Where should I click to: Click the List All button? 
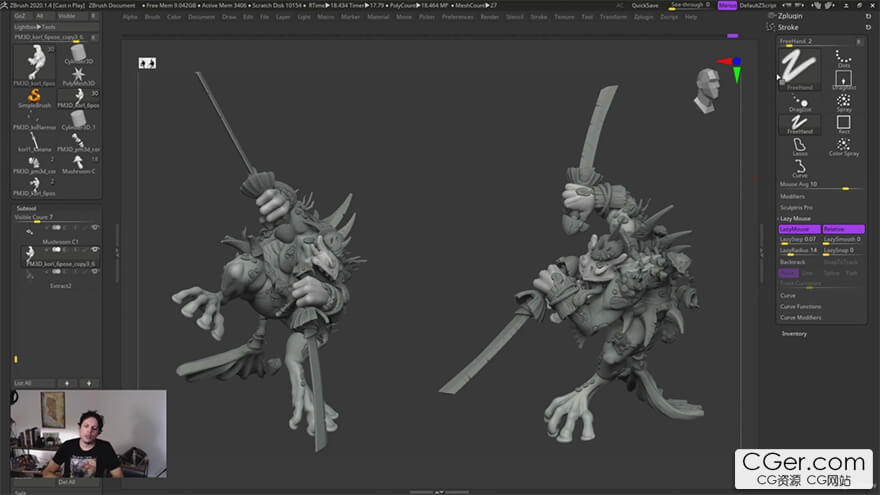34,383
